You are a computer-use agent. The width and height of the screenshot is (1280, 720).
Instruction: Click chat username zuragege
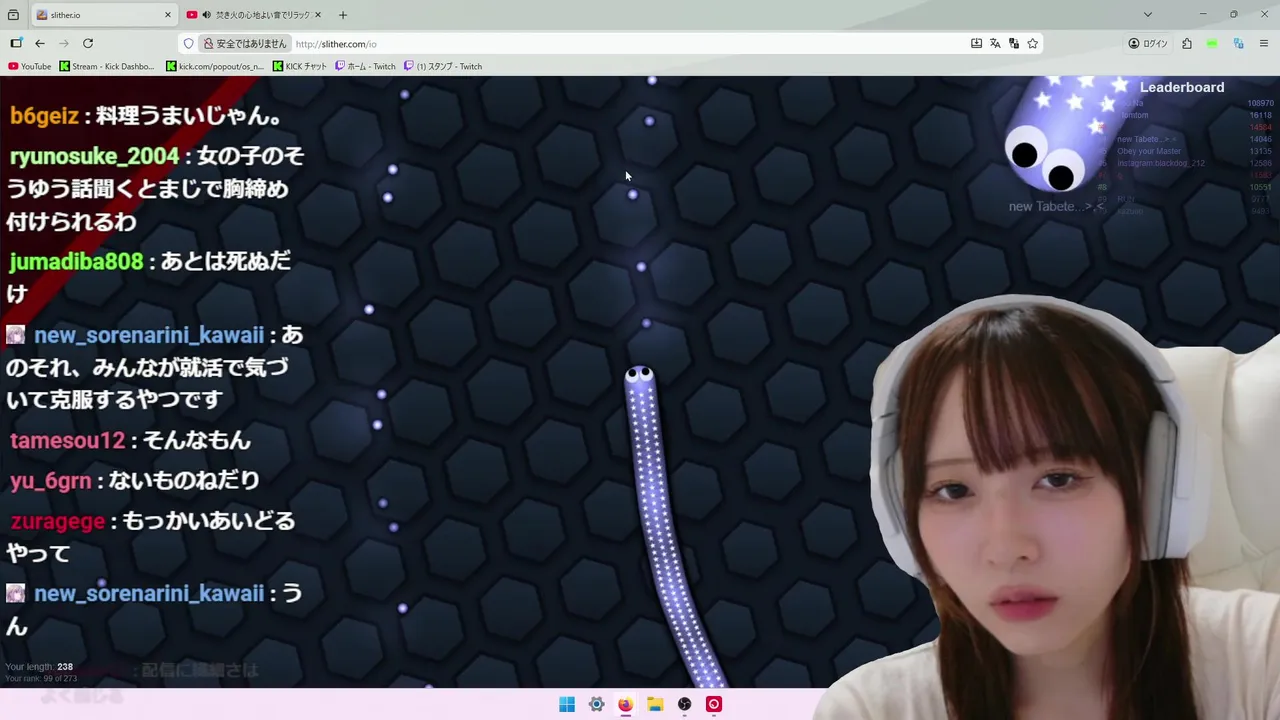click(x=57, y=521)
